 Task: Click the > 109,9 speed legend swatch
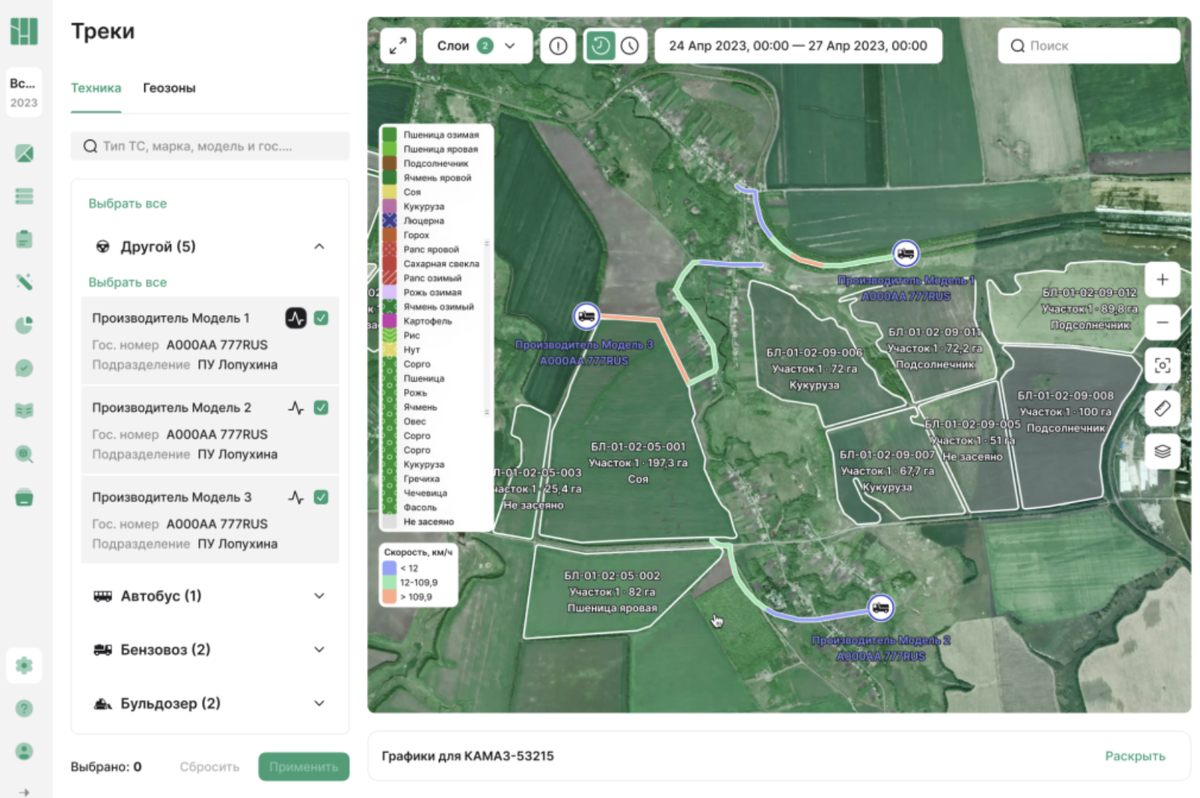point(389,596)
